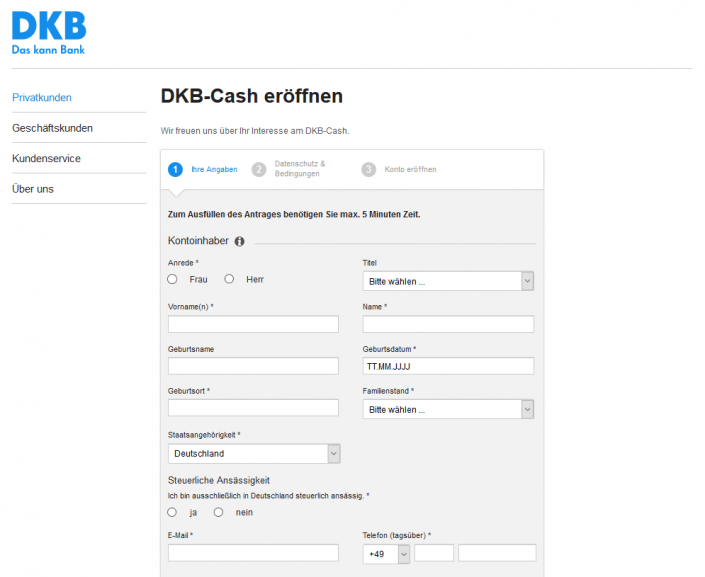The width and height of the screenshot is (705, 577).
Task: Click the DKB logo
Action: [x=49, y=33]
